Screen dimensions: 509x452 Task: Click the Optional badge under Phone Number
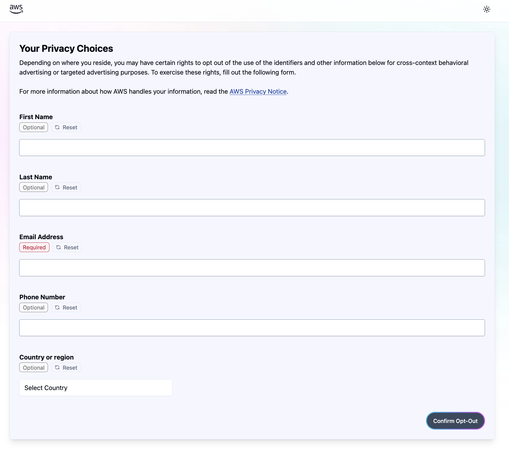[34, 307]
